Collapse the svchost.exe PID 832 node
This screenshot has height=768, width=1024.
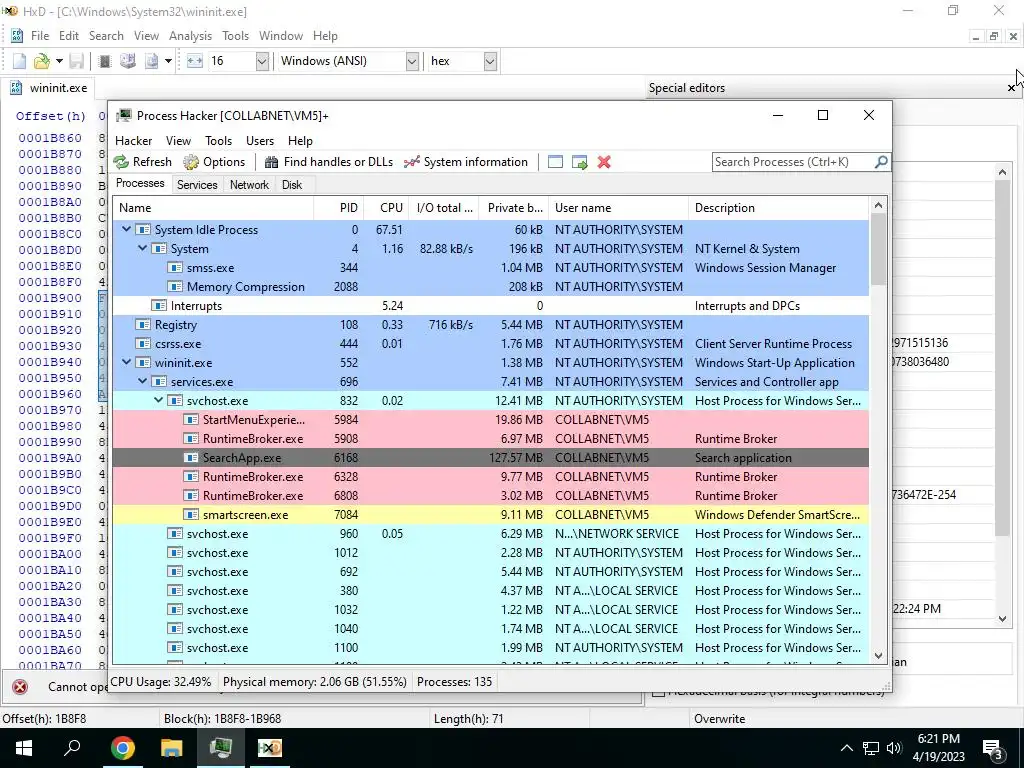[159, 400]
